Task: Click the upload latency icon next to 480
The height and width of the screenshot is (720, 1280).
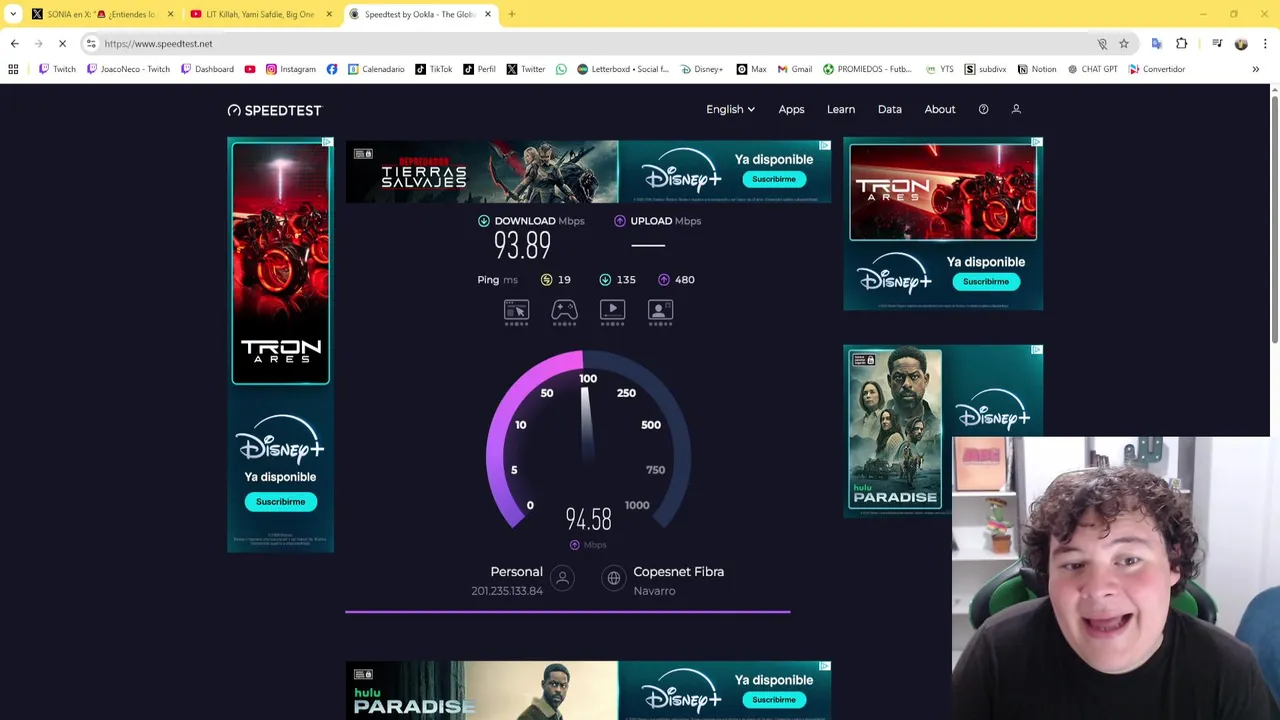Action: coord(664,280)
